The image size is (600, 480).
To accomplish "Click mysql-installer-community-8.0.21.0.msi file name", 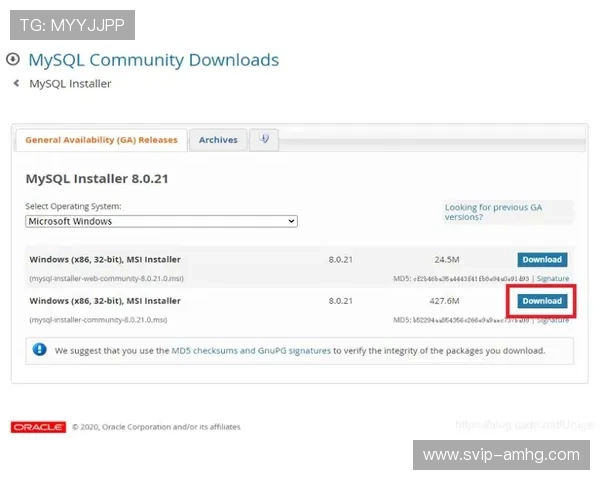I will (x=98, y=320).
